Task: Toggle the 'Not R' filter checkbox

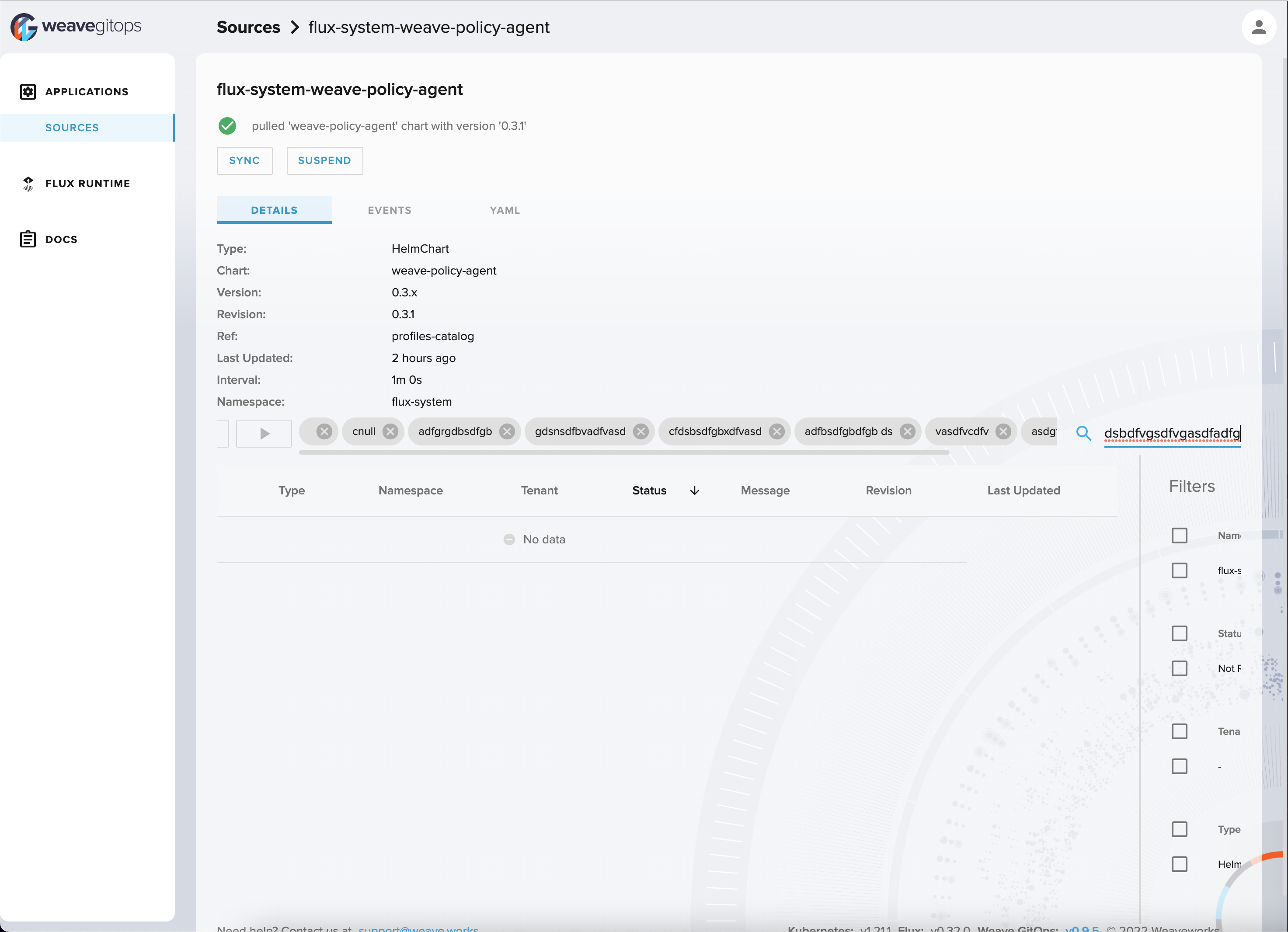Action: (x=1180, y=668)
